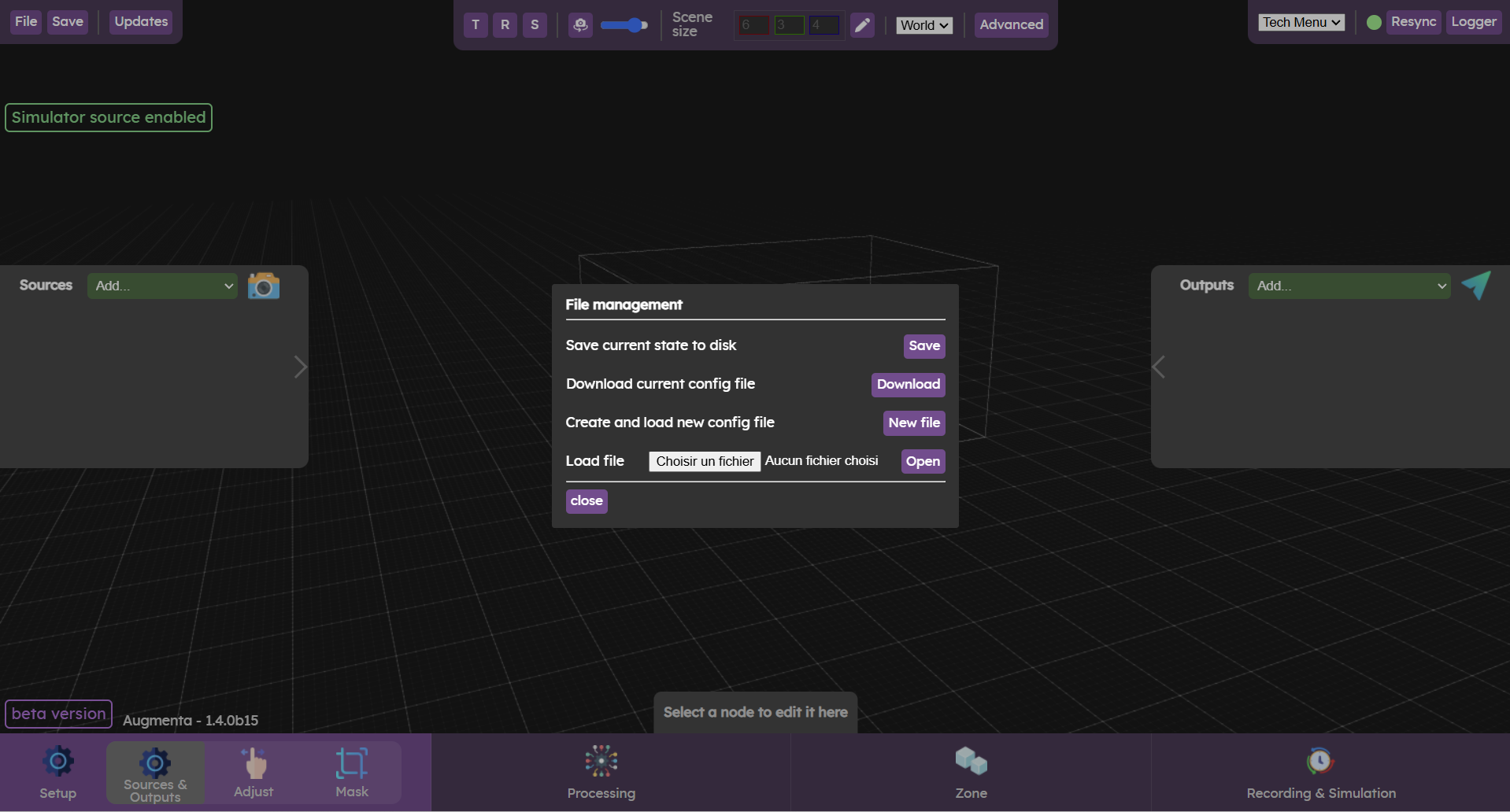Click the Aucun fichier choisi text
This screenshot has width=1510, height=812.
822,461
